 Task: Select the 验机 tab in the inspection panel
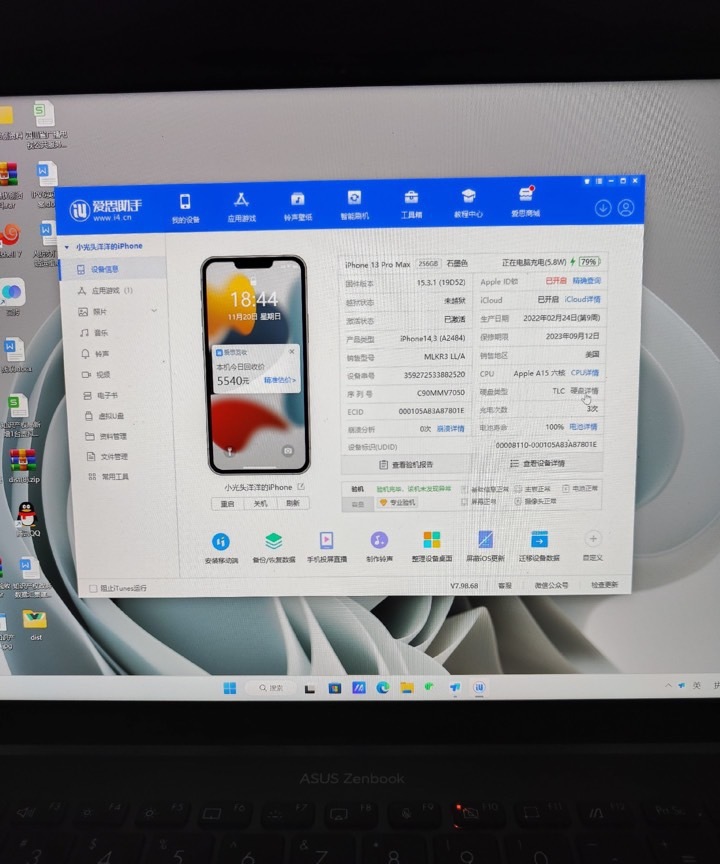357,489
